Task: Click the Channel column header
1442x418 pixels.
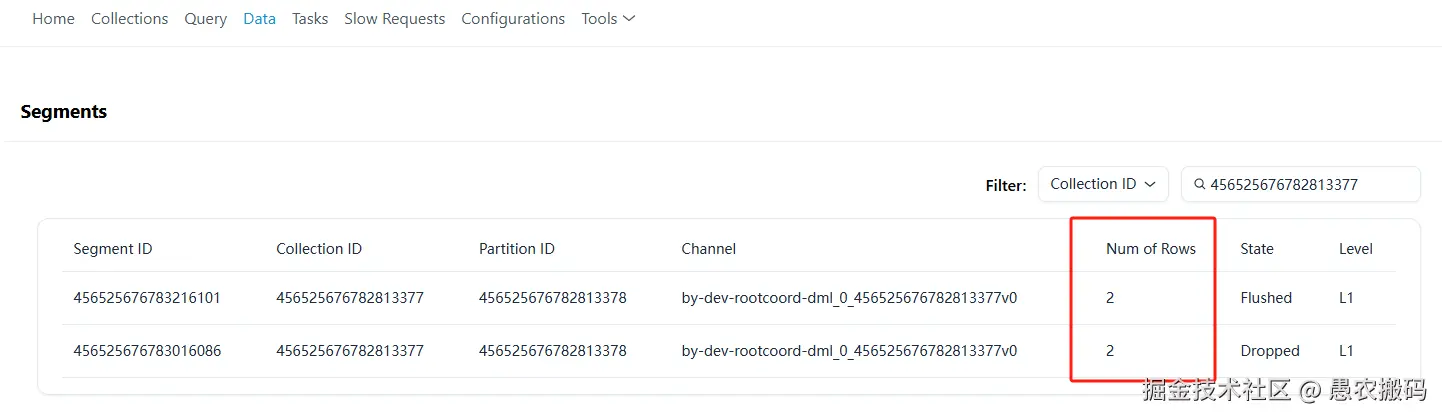Action: [x=708, y=249]
